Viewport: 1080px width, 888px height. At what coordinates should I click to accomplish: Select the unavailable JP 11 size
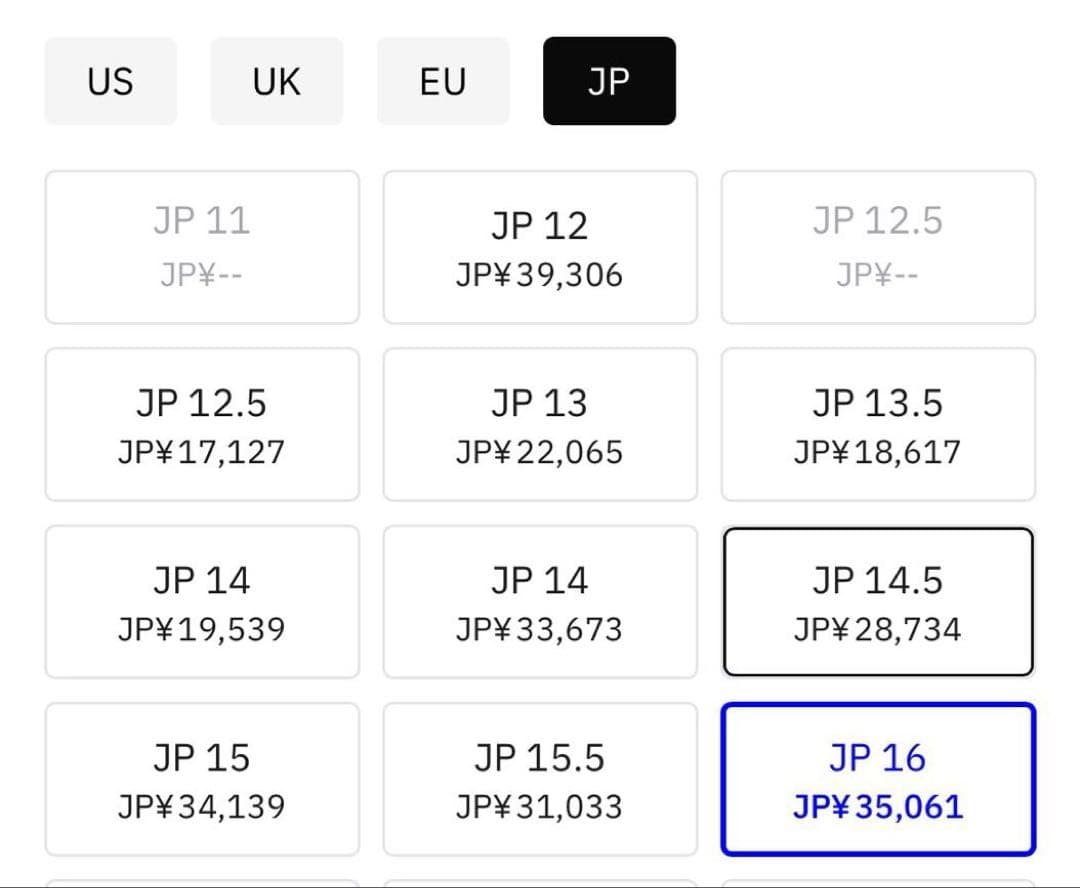coord(202,247)
